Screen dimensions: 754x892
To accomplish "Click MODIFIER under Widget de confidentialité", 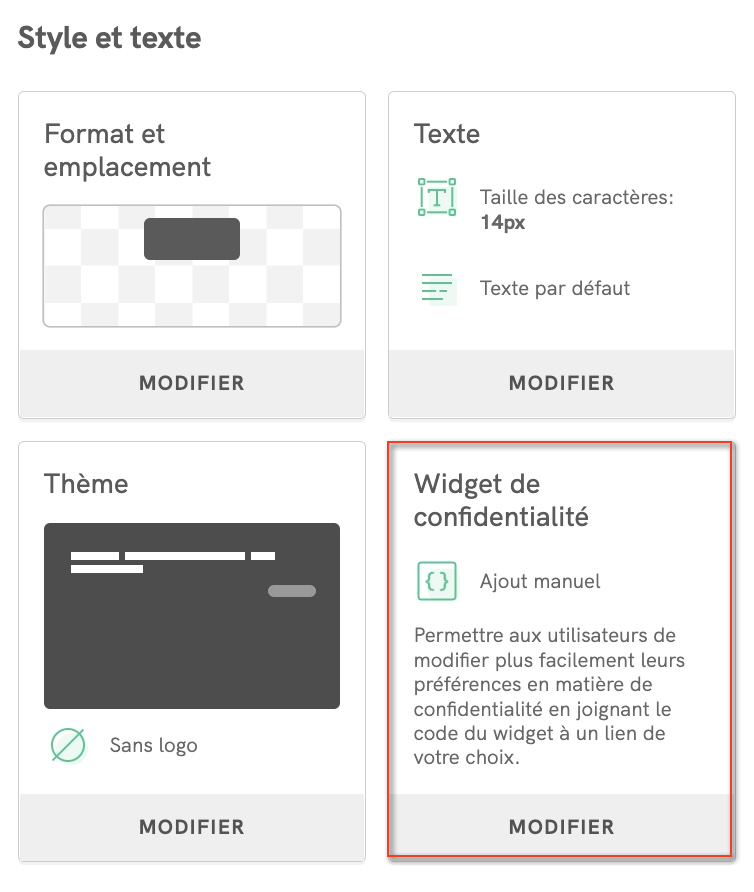I will [562, 827].
